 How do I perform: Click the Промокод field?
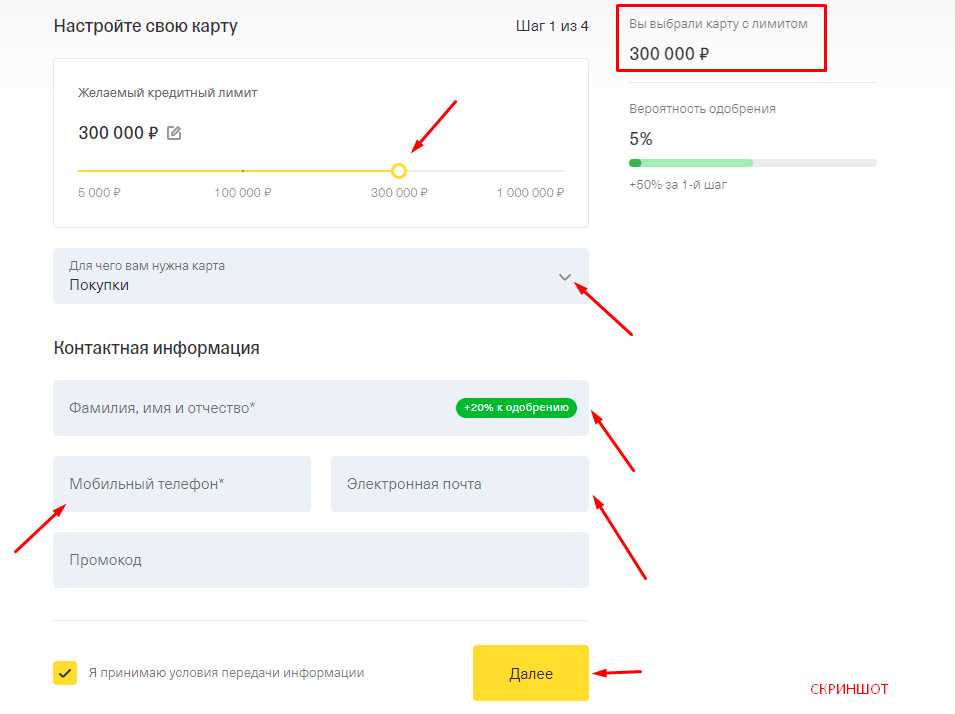point(321,560)
